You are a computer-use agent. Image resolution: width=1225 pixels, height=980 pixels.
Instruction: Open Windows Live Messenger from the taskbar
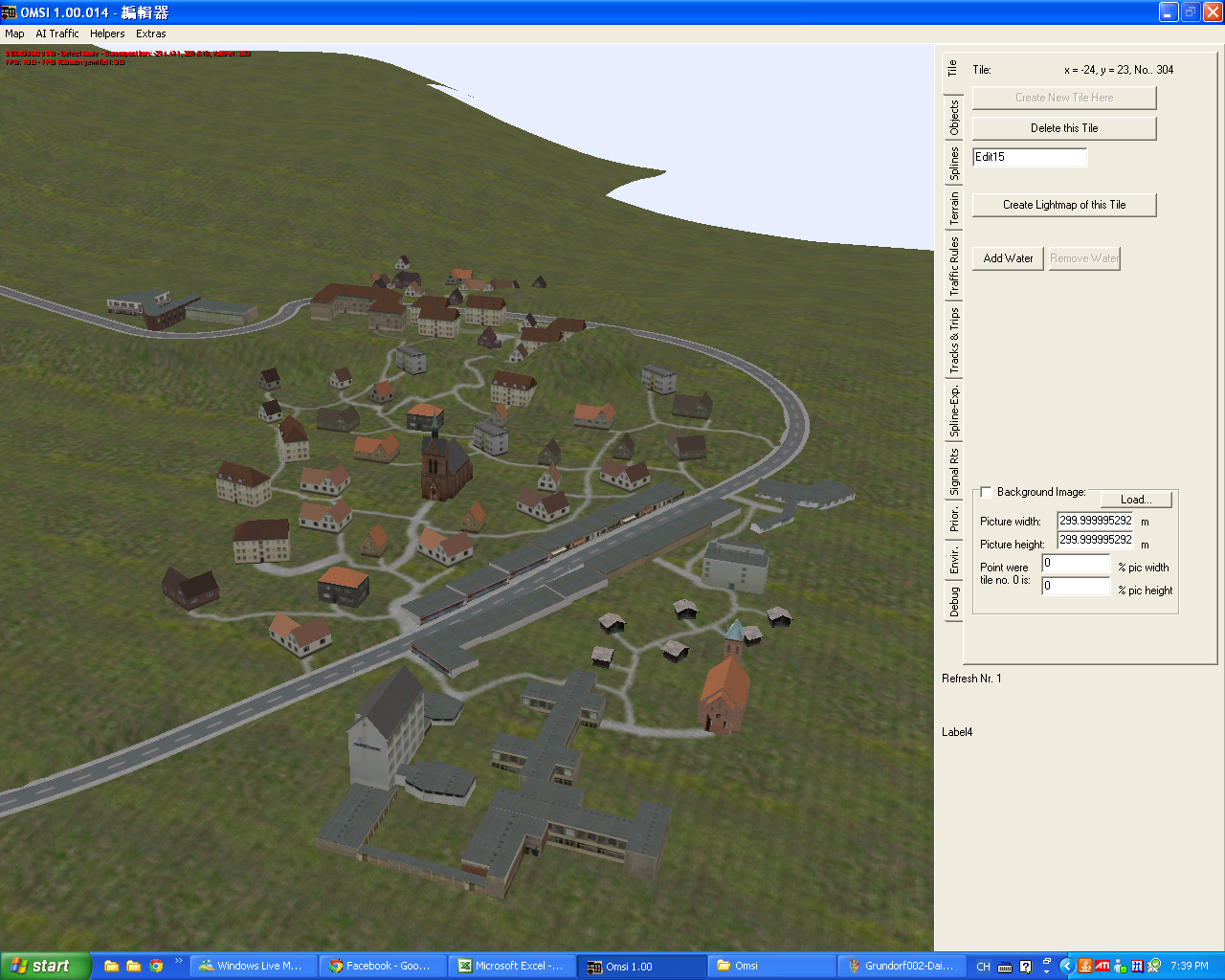(x=253, y=966)
